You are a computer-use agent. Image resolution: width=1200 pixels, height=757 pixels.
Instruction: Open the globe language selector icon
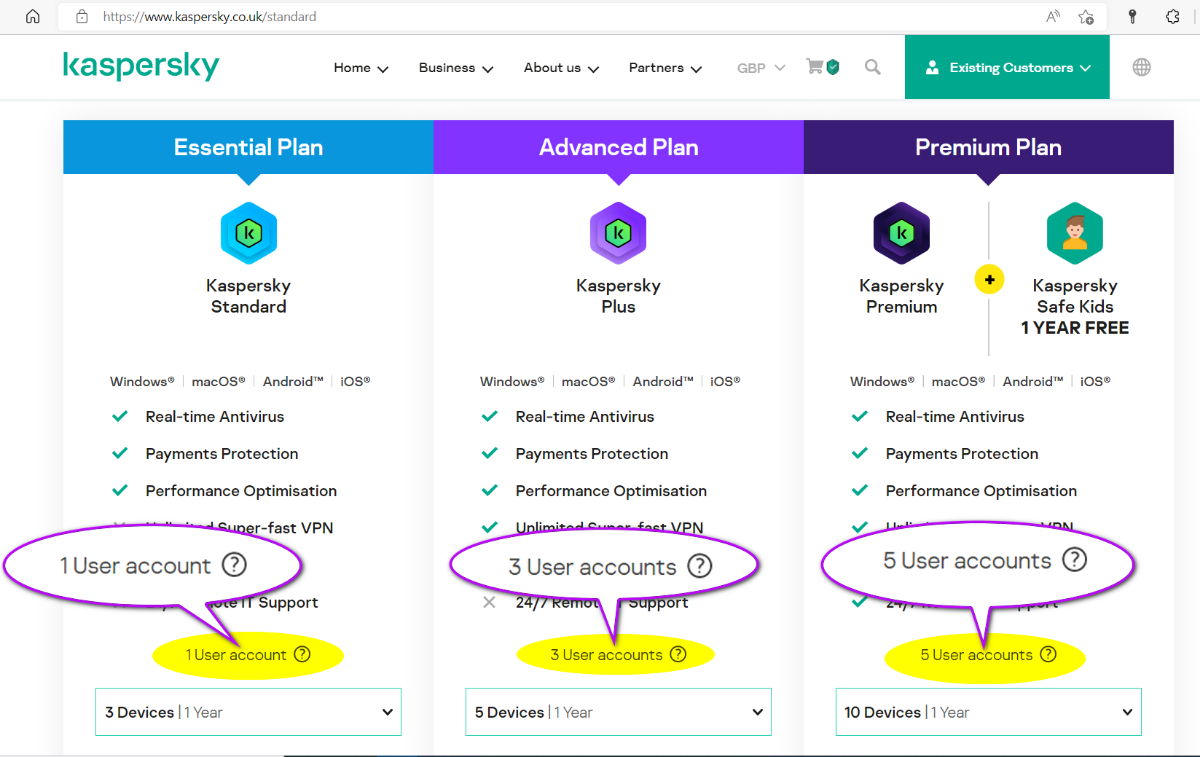click(x=1141, y=67)
